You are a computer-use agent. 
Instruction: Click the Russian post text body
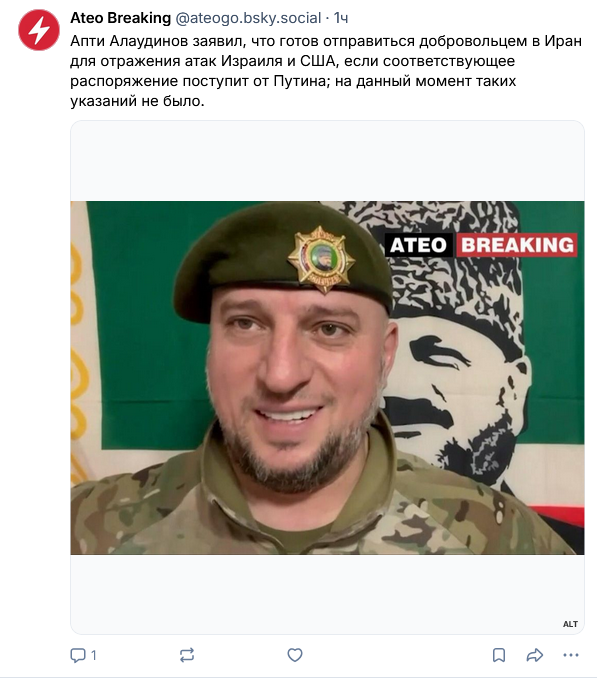pos(326,71)
